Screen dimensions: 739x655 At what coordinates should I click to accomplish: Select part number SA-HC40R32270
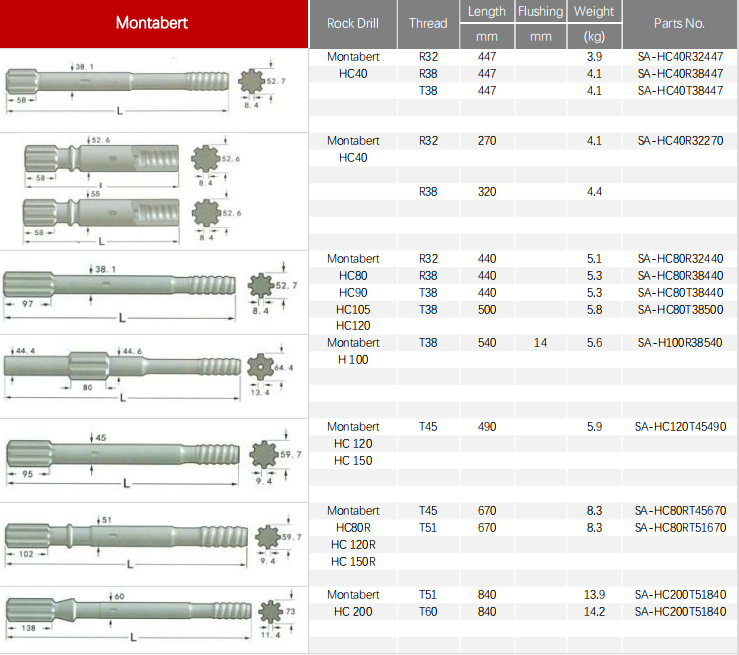[x=680, y=141]
